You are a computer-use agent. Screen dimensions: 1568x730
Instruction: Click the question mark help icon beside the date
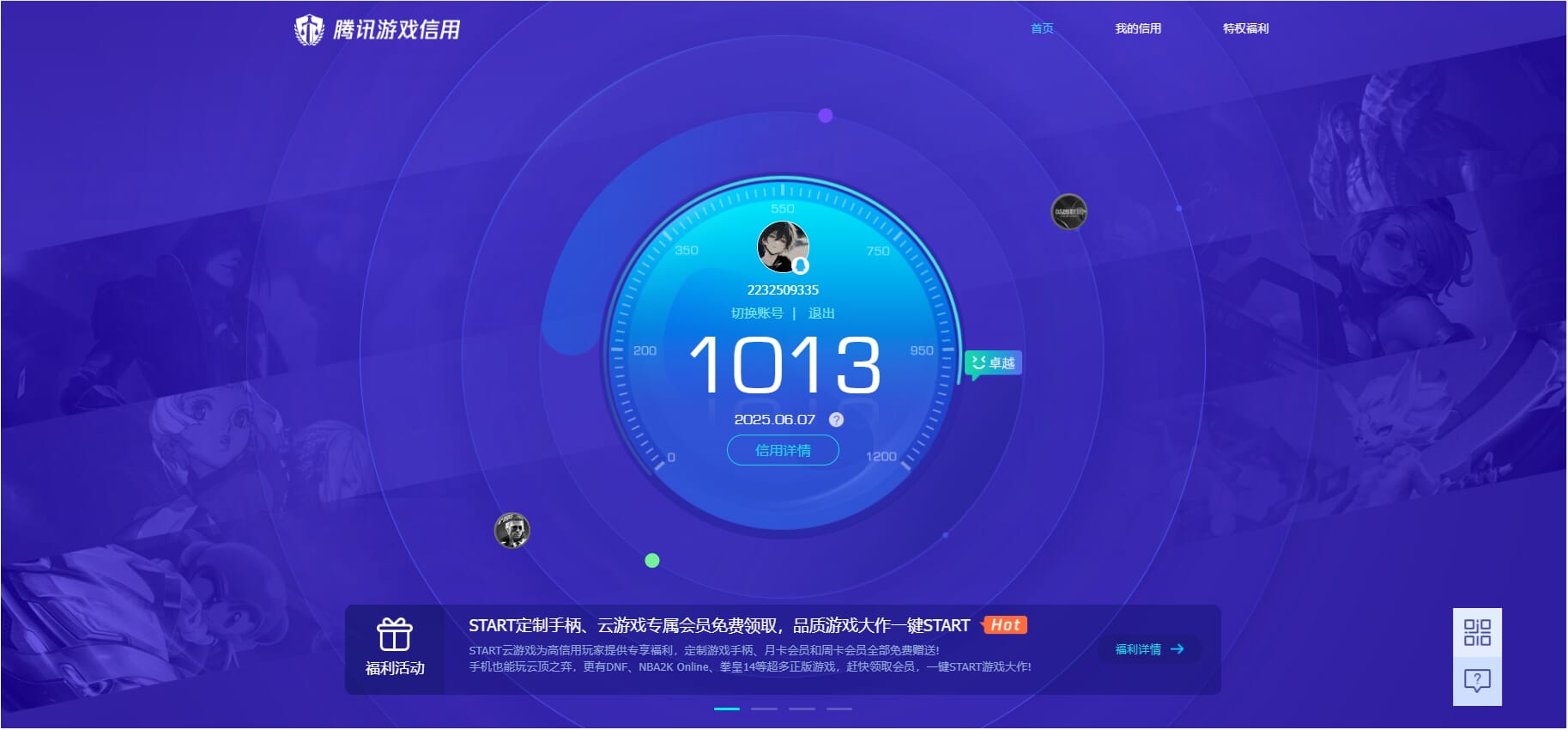click(x=836, y=420)
